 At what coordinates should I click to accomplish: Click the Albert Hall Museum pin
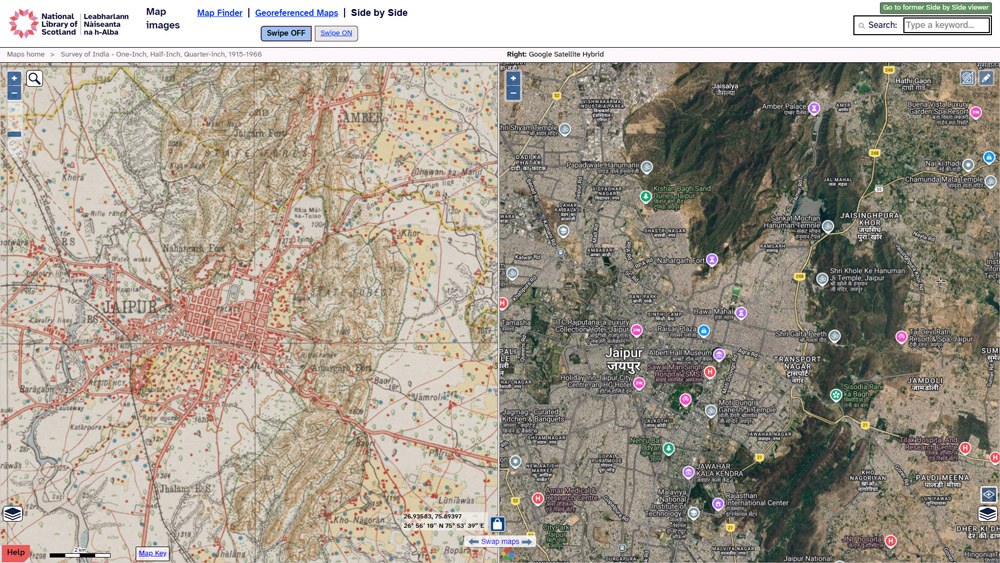pos(719,355)
